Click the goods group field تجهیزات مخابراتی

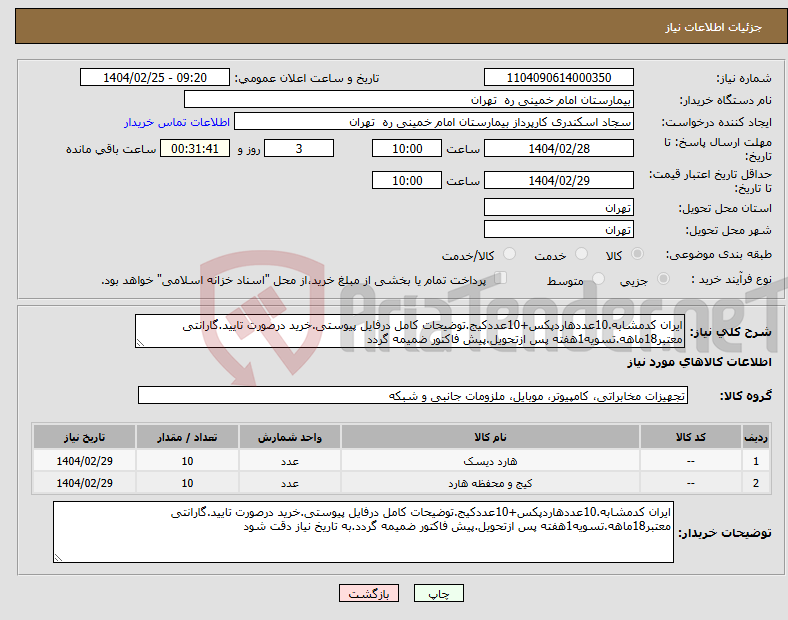pyautogui.click(x=413, y=396)
